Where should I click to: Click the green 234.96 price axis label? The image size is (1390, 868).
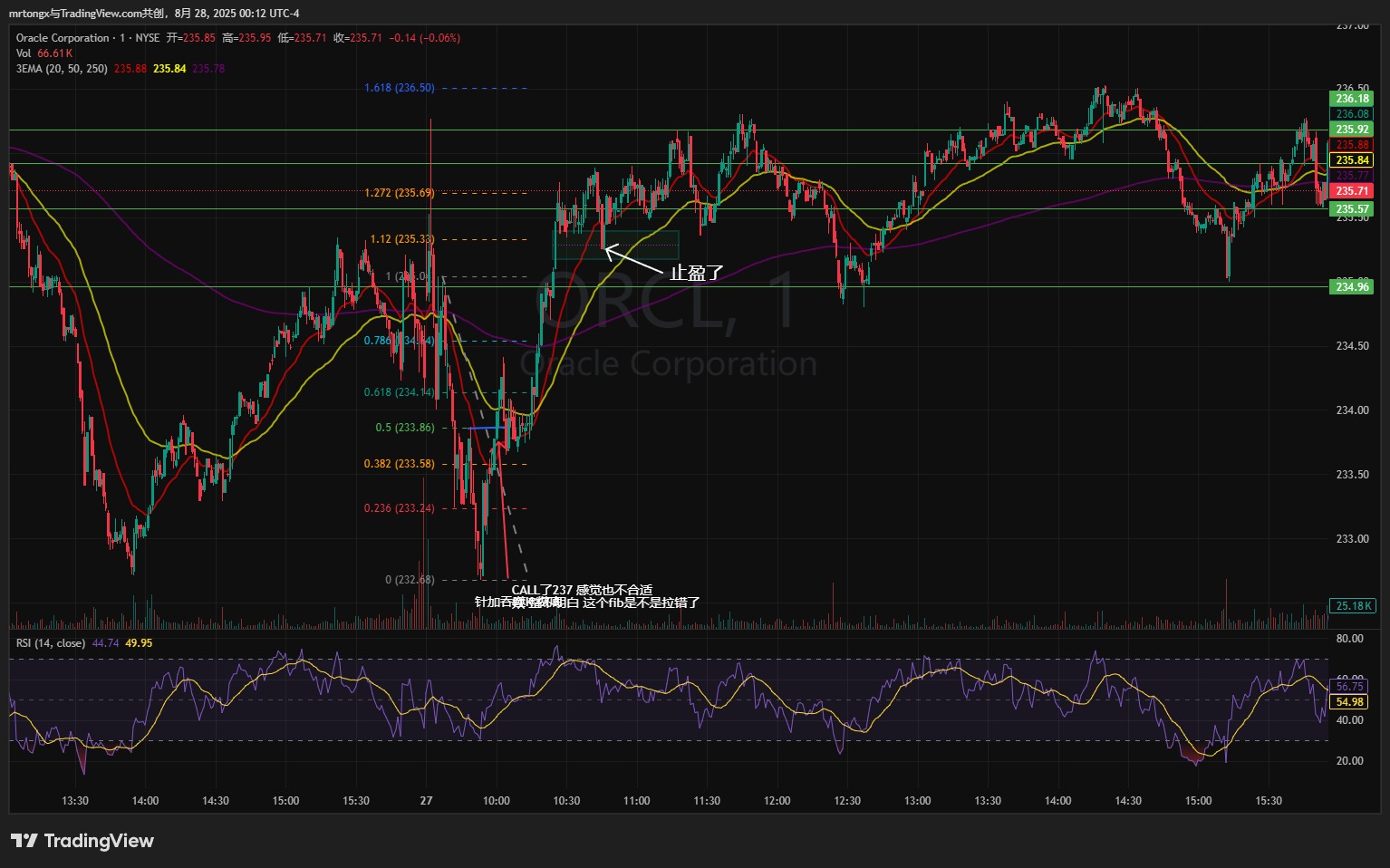[x=1352, y=287]
